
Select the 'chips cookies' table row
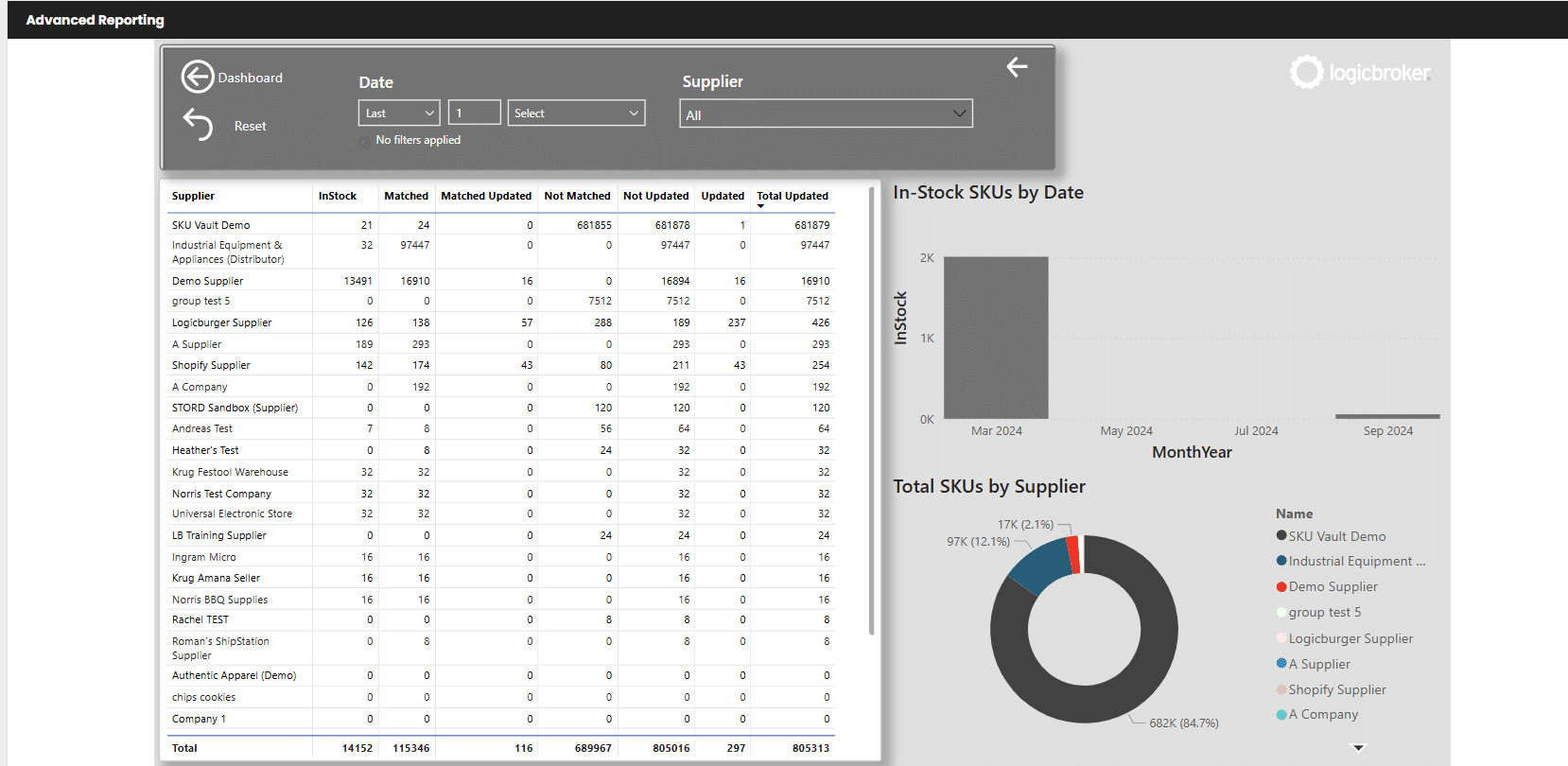[x=501, y=697]
